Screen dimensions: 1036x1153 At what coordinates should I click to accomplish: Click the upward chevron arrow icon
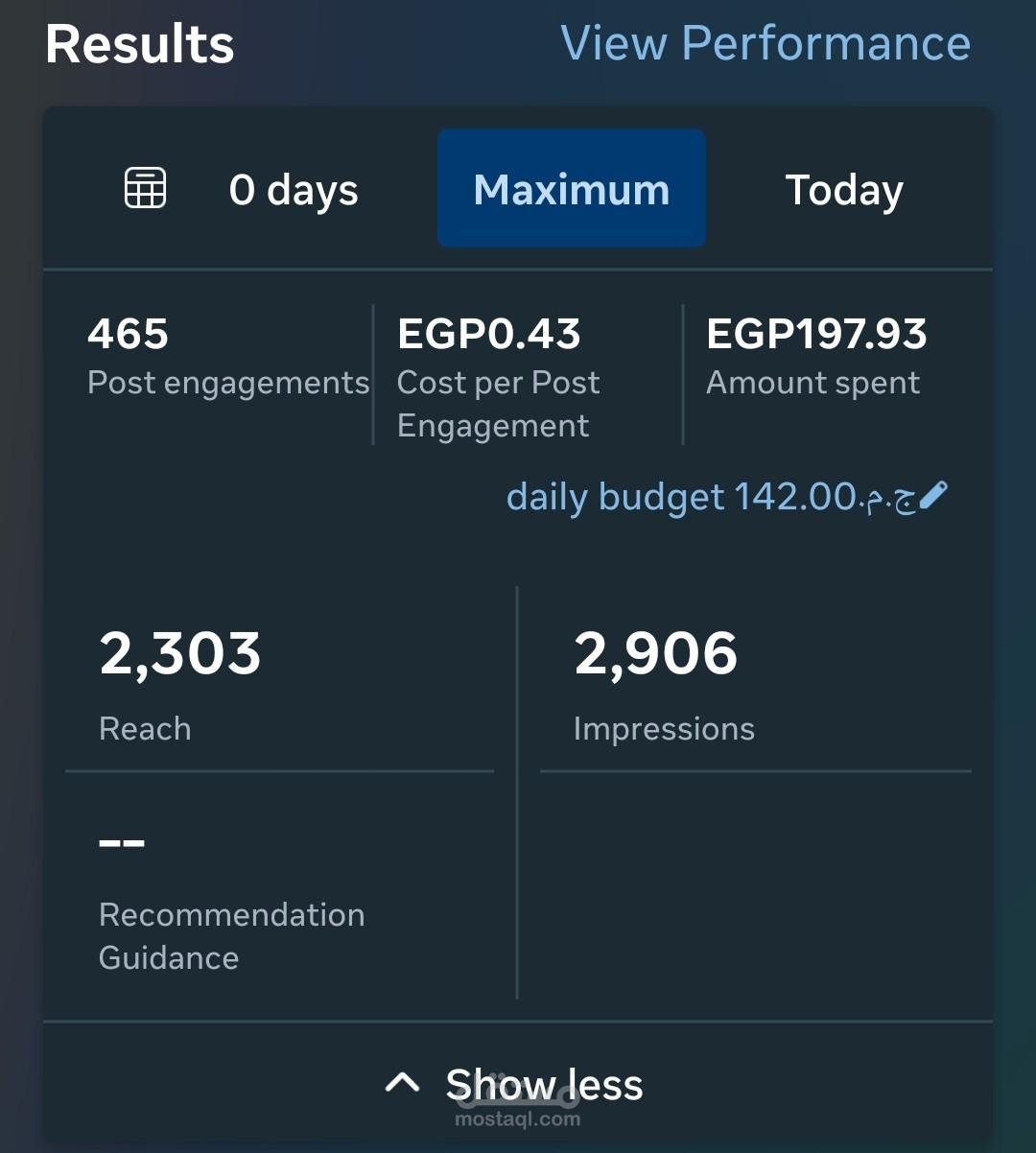[x=402, y=1084]
